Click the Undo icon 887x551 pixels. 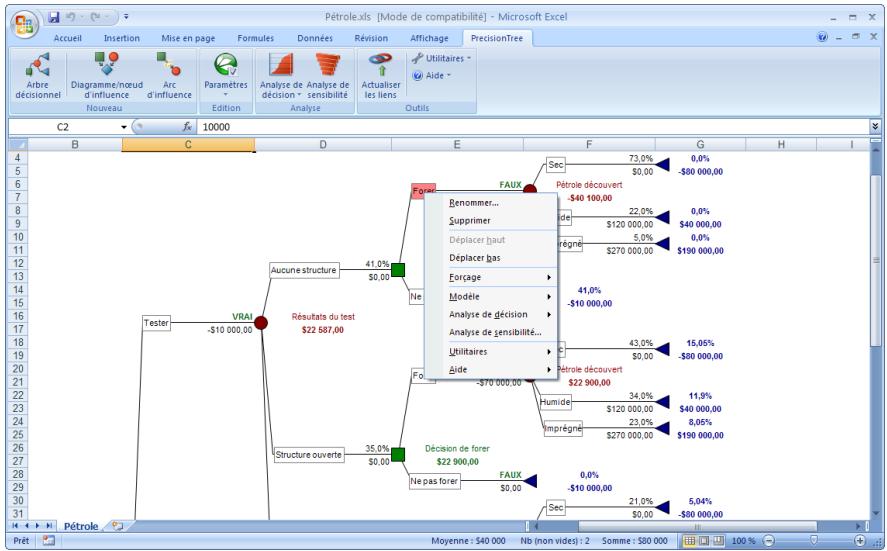click(71, 17)
